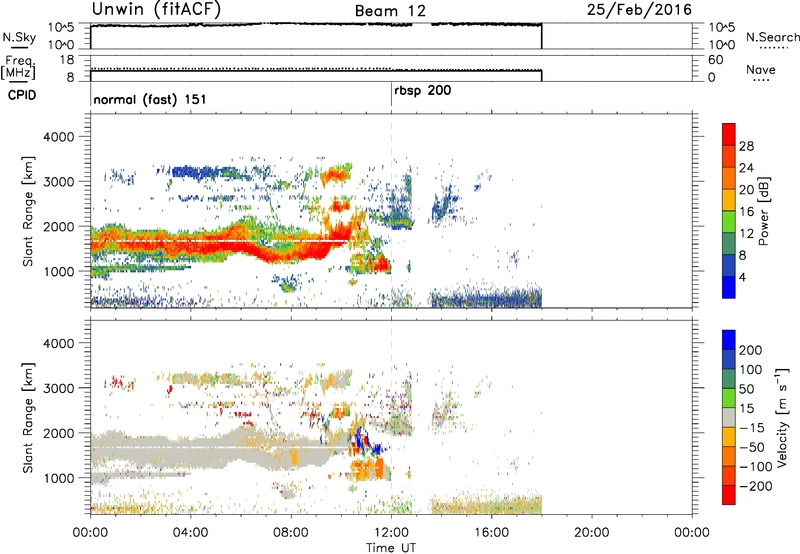Screen dimensions: 800x554
Task: Click the '16:00' time tick label
Action: point(491,533)
